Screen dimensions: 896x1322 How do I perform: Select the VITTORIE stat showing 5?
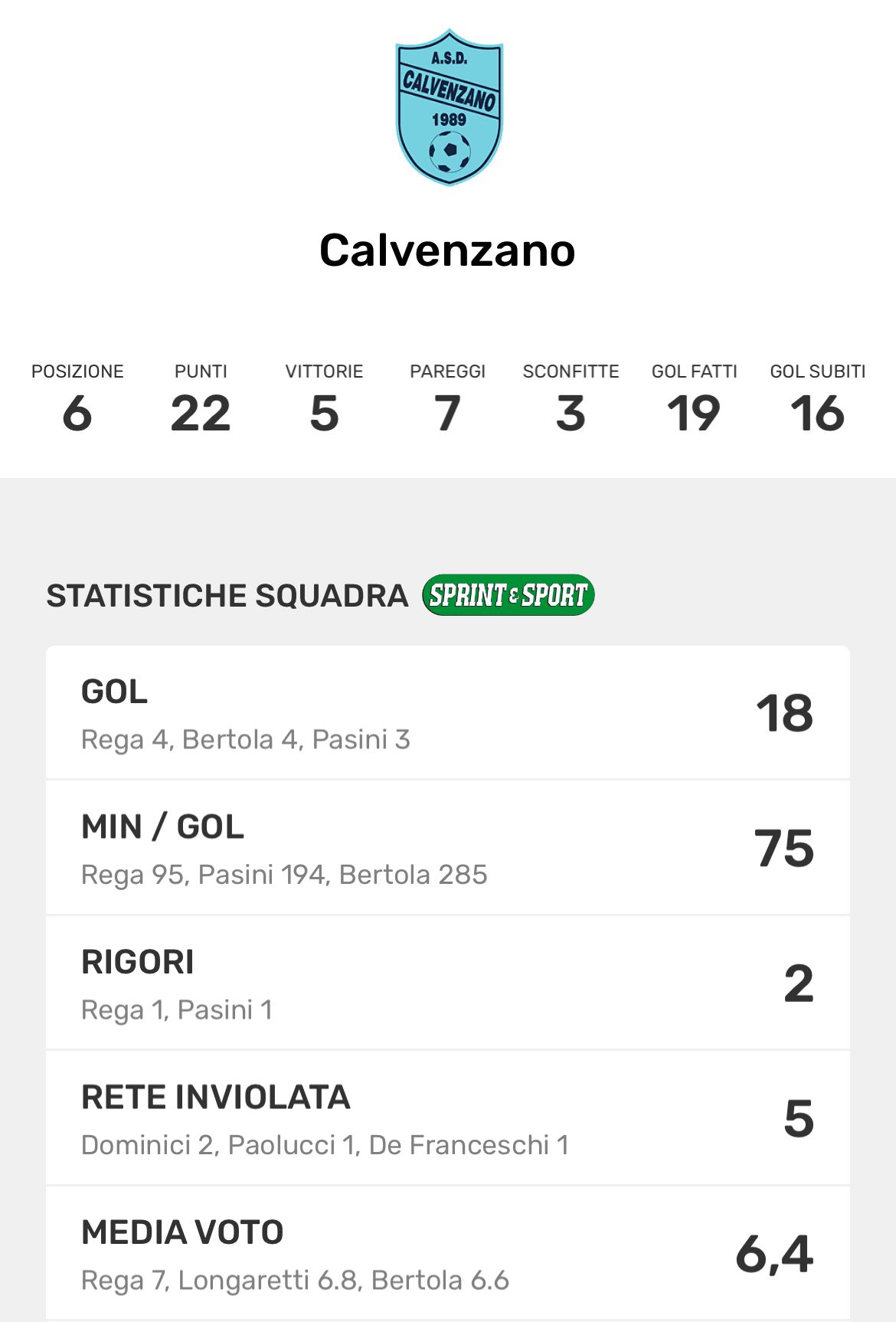point(324,414)
